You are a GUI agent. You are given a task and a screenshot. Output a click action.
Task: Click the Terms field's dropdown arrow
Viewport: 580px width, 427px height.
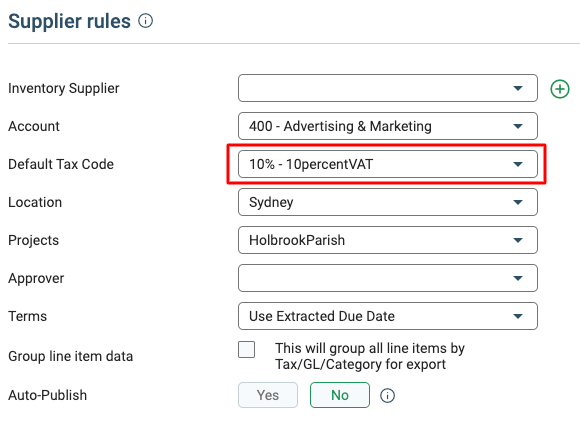point(518,316)
